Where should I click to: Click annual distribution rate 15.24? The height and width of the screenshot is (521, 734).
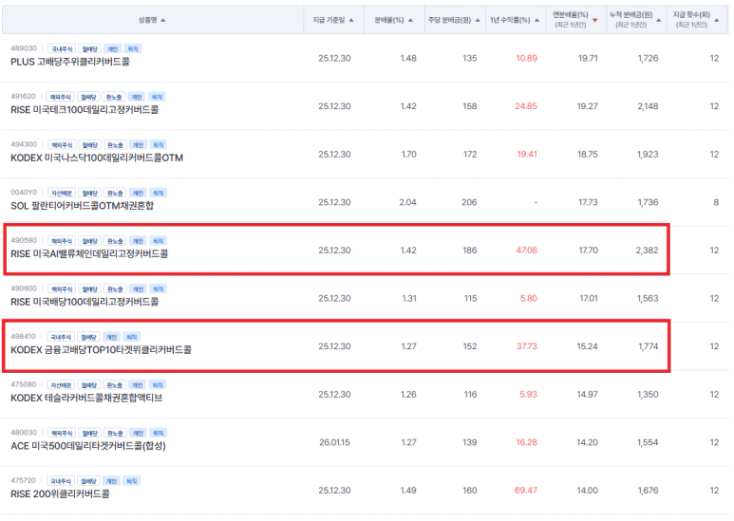pos(587,346)
